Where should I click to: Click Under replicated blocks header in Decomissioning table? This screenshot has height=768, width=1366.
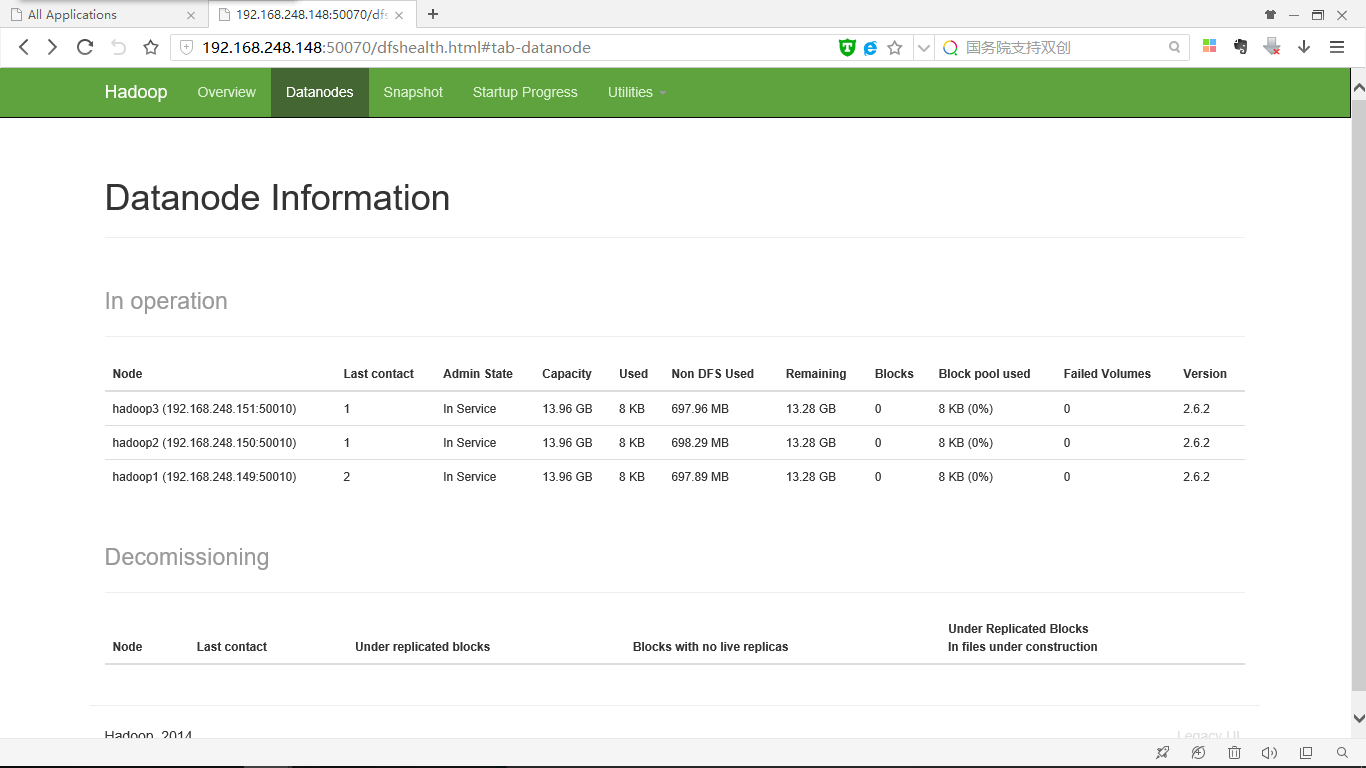point(423,647)
